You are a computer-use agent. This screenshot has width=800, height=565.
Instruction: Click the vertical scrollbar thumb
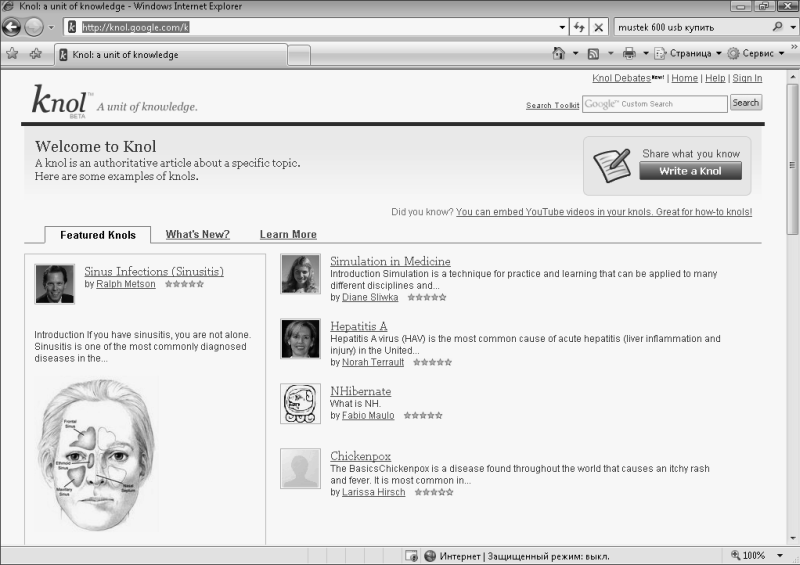pyautogui.click(x=792, y=162)
